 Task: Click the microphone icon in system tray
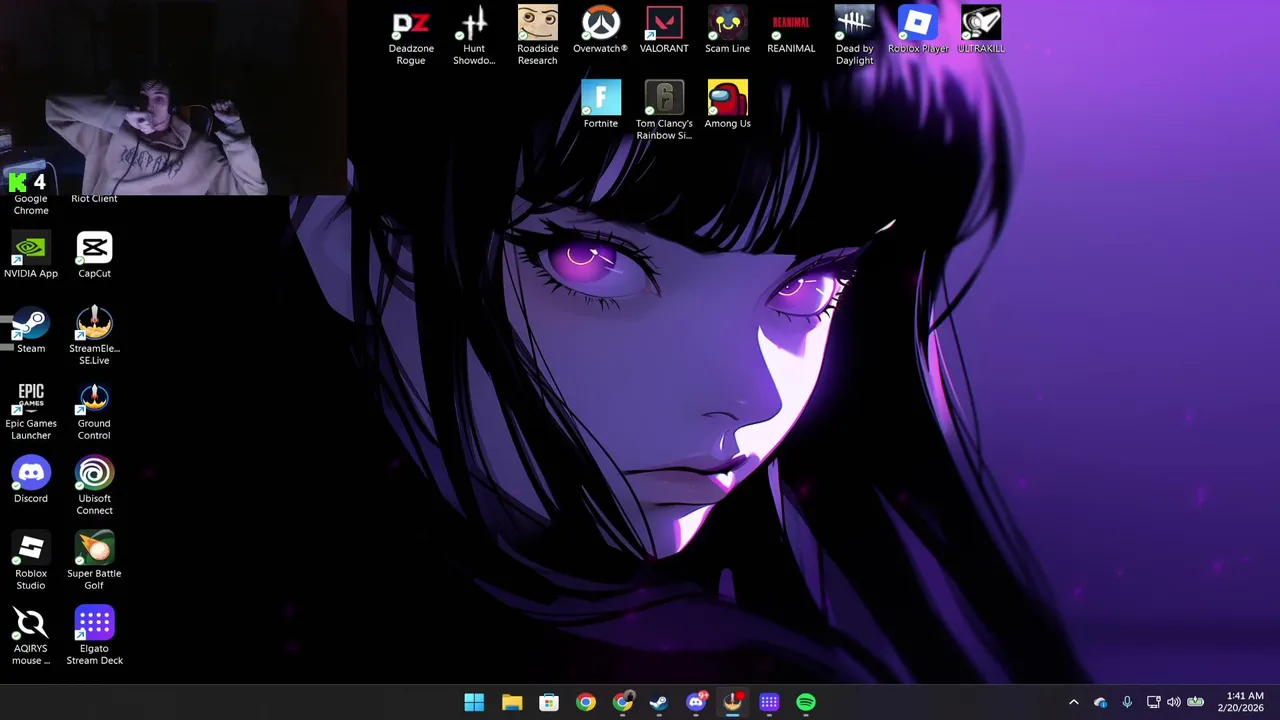[x=1127, y=702]
